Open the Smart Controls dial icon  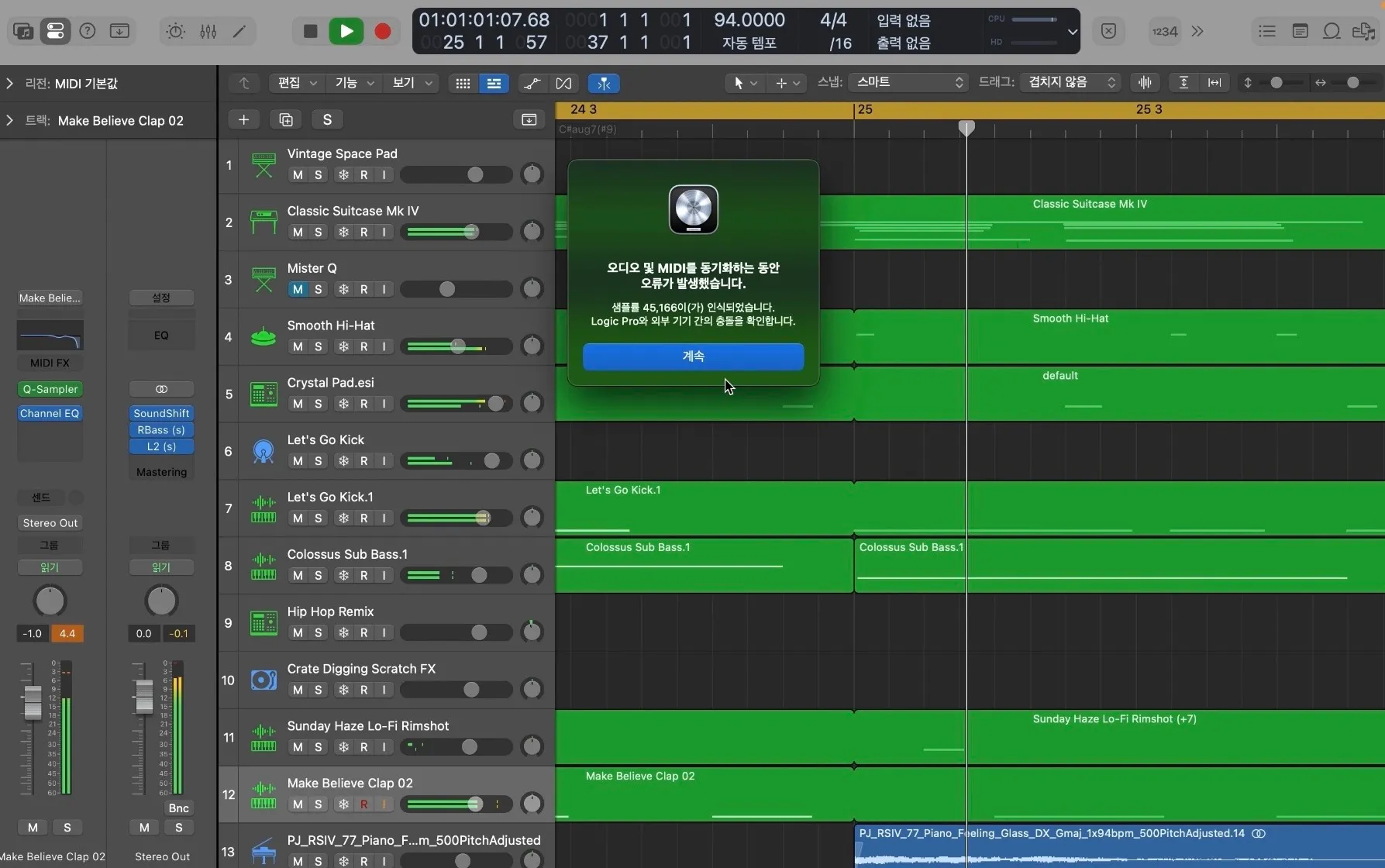(x=176, y=31)
